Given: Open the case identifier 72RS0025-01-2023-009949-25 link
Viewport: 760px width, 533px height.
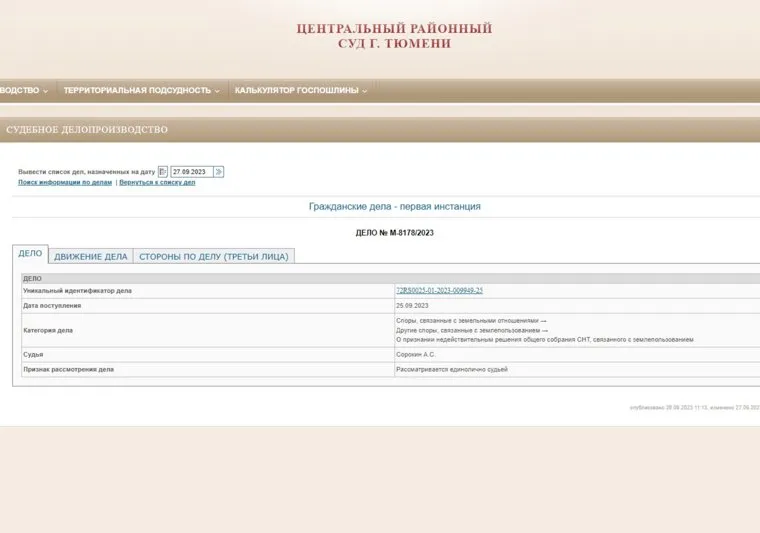Looking at the screenshot, I should (x=439, y=290).
